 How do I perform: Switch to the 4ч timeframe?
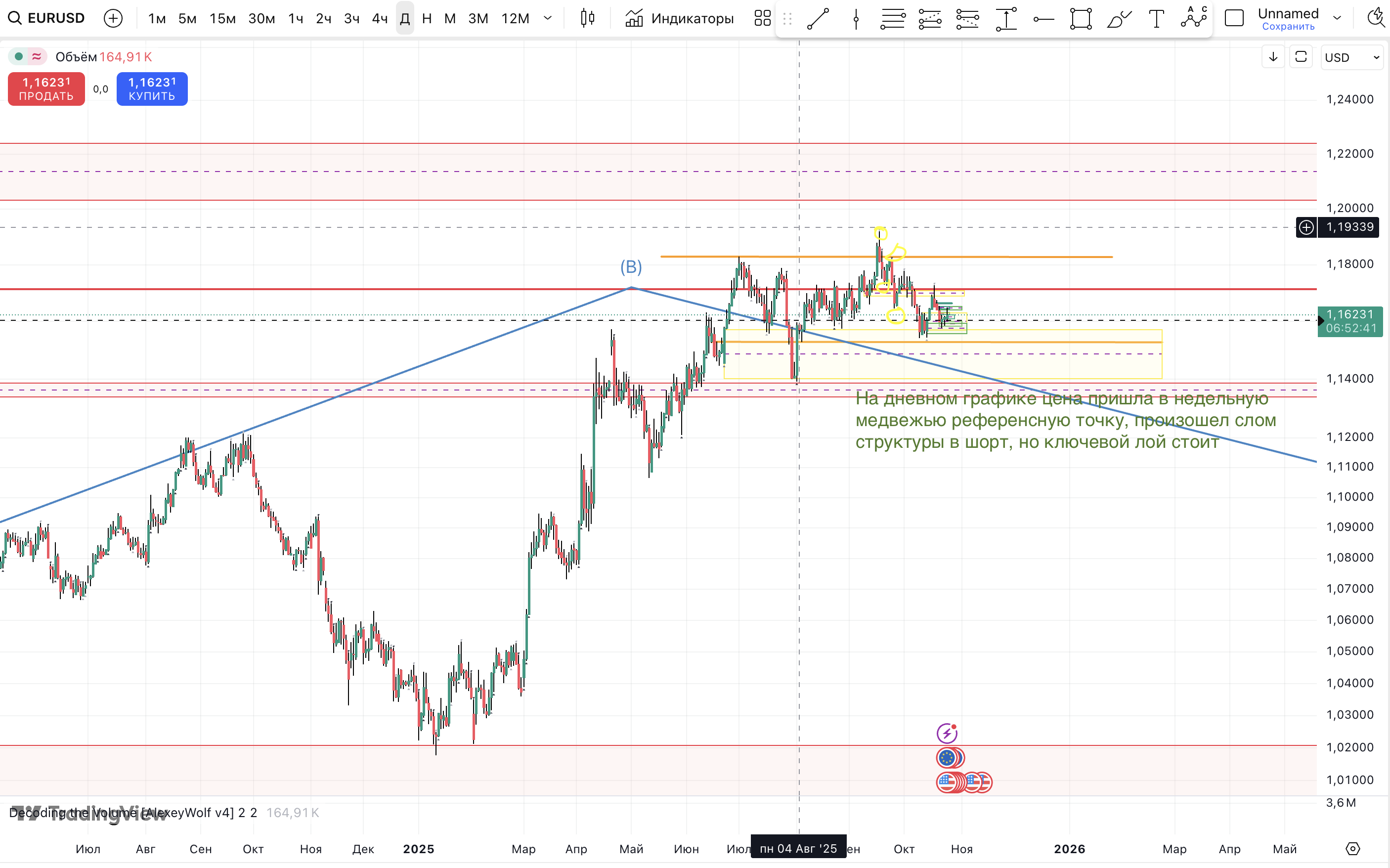[x=379, y=18]
